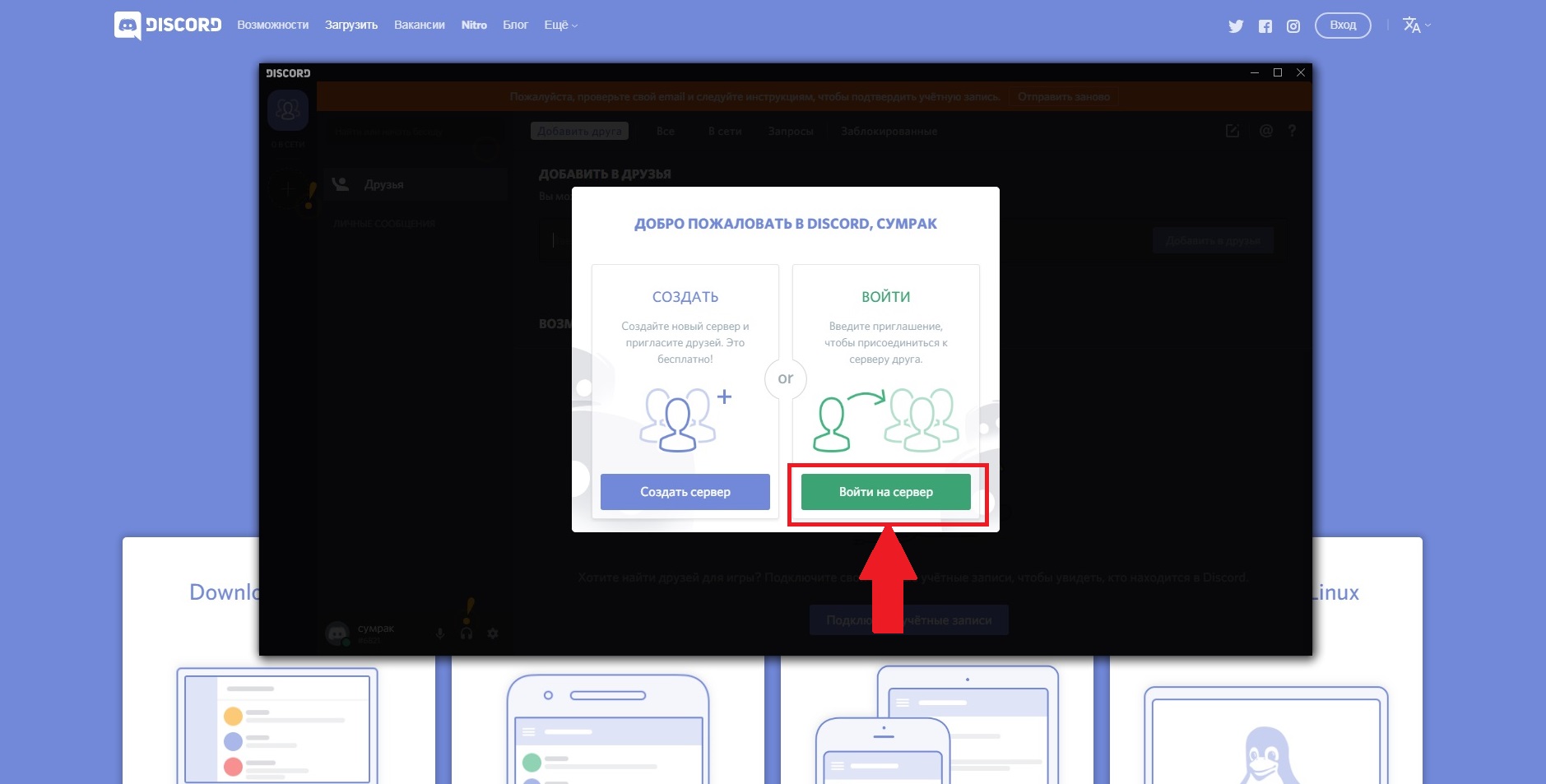
Task: Open the Facebook icon link
Action: [1265, 26]
